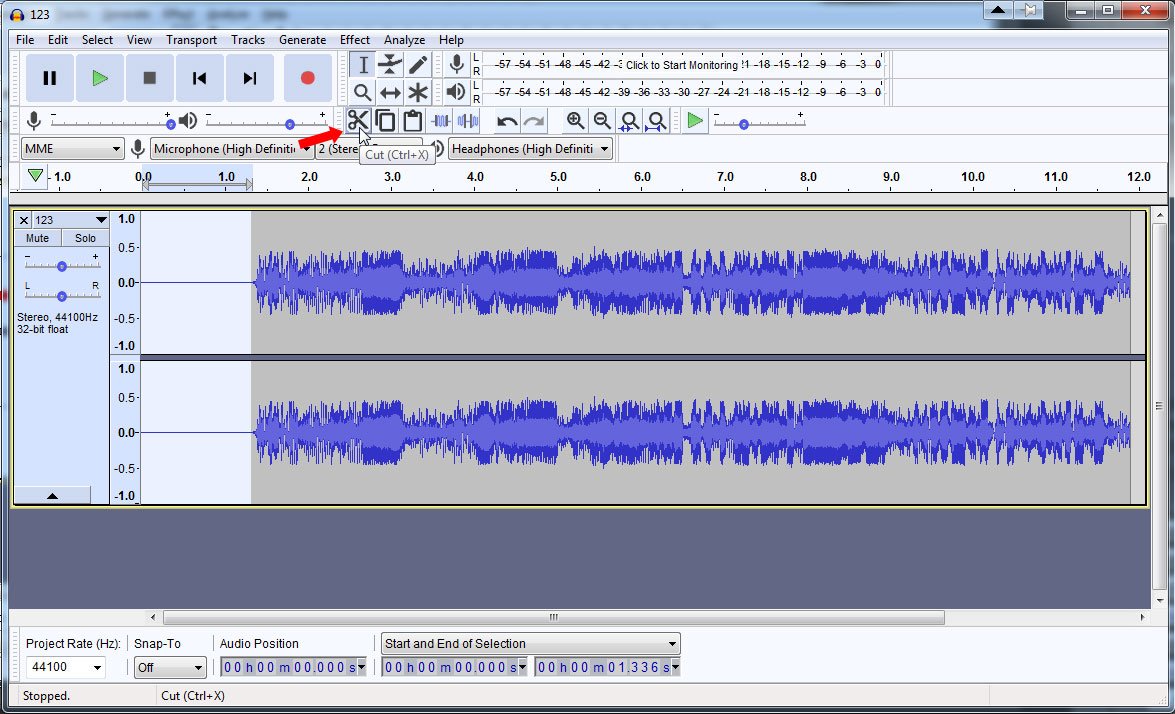Click Click to Start Monitoring meter
Viewport: 1175px width, 714px height.
(682, 64)
